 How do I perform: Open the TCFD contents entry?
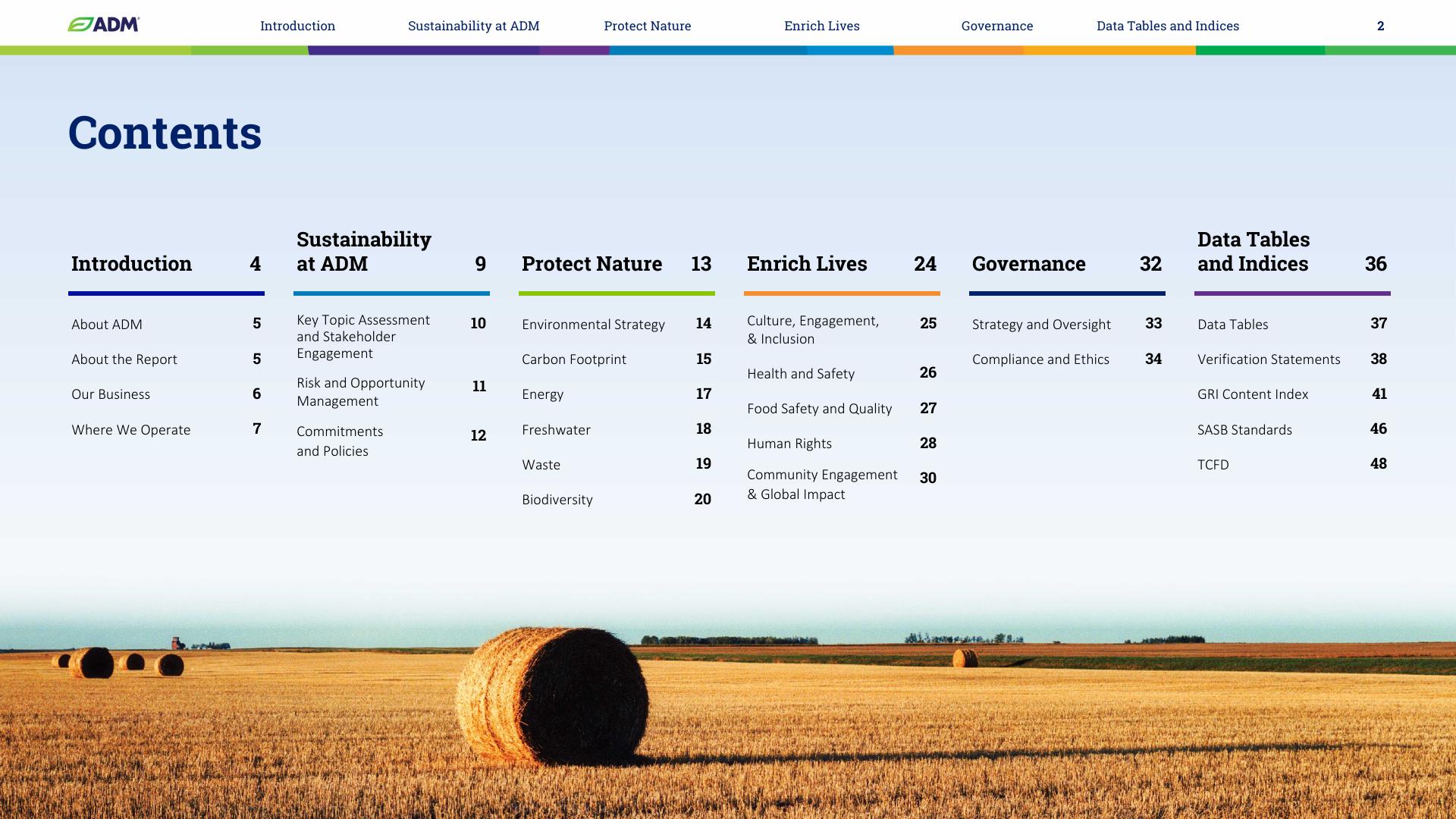(x=1213, y=465)
